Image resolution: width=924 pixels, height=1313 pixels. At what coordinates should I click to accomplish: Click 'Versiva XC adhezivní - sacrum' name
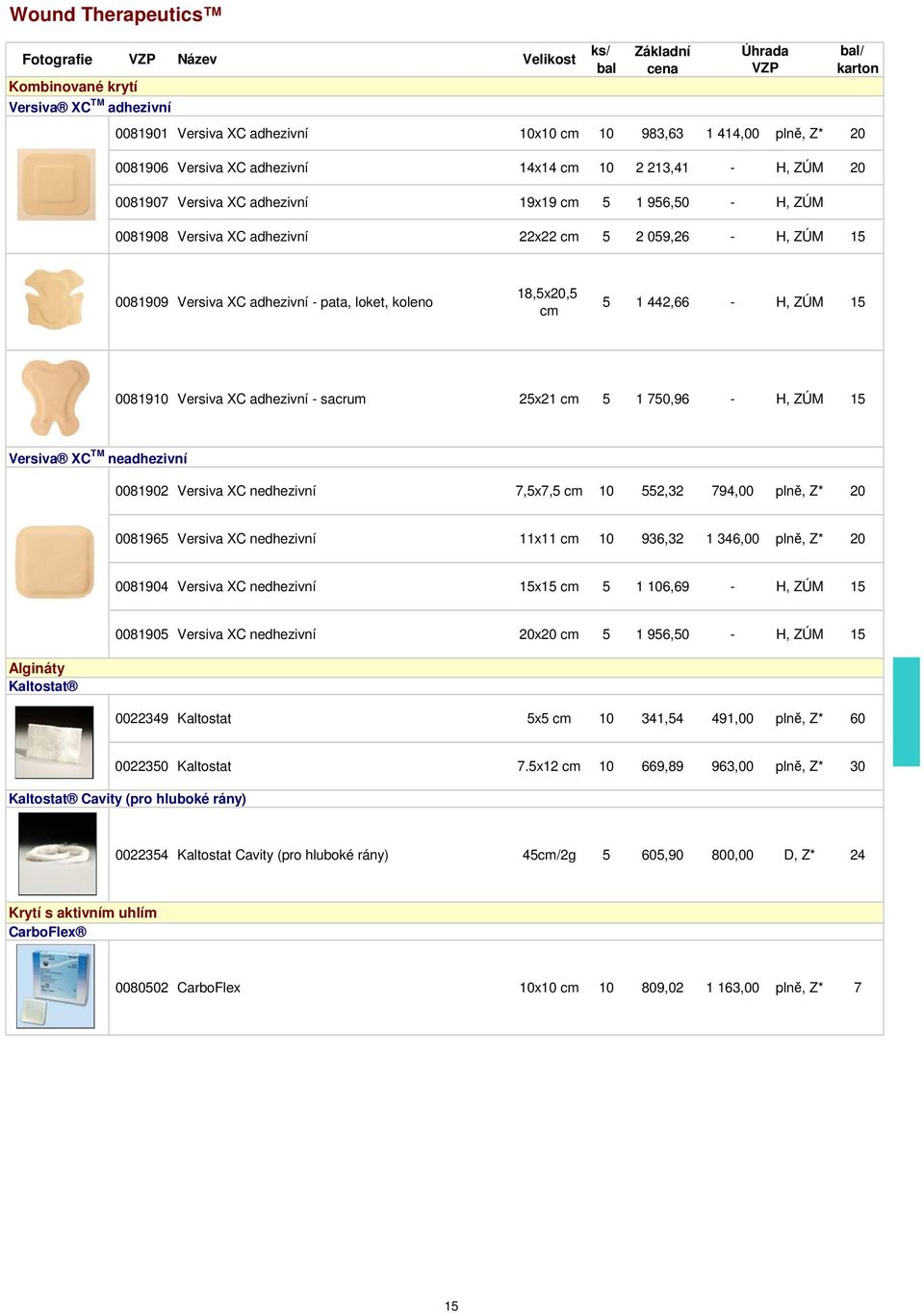click(x=271, y=399)
